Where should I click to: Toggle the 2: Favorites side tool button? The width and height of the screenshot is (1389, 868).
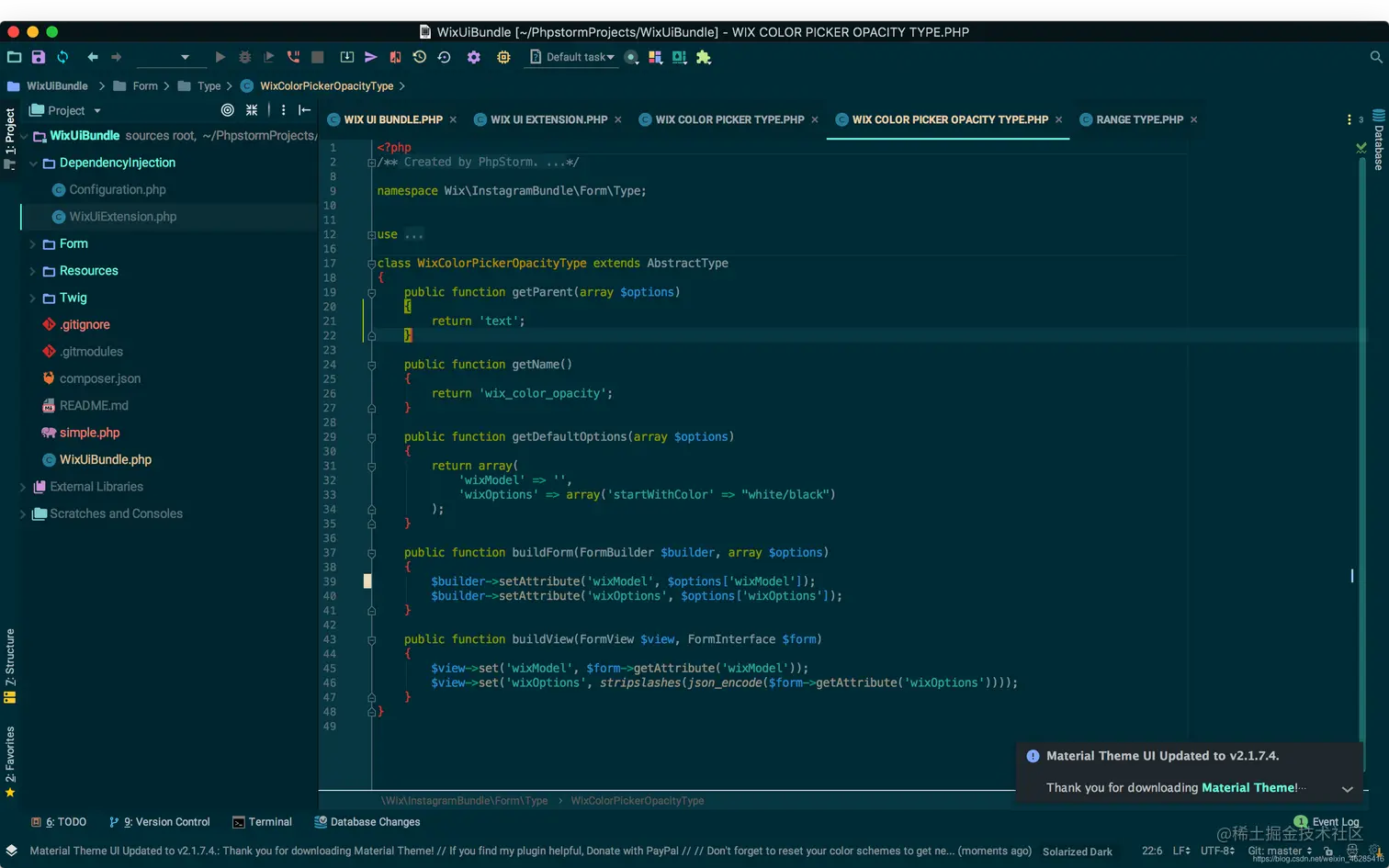10,761
